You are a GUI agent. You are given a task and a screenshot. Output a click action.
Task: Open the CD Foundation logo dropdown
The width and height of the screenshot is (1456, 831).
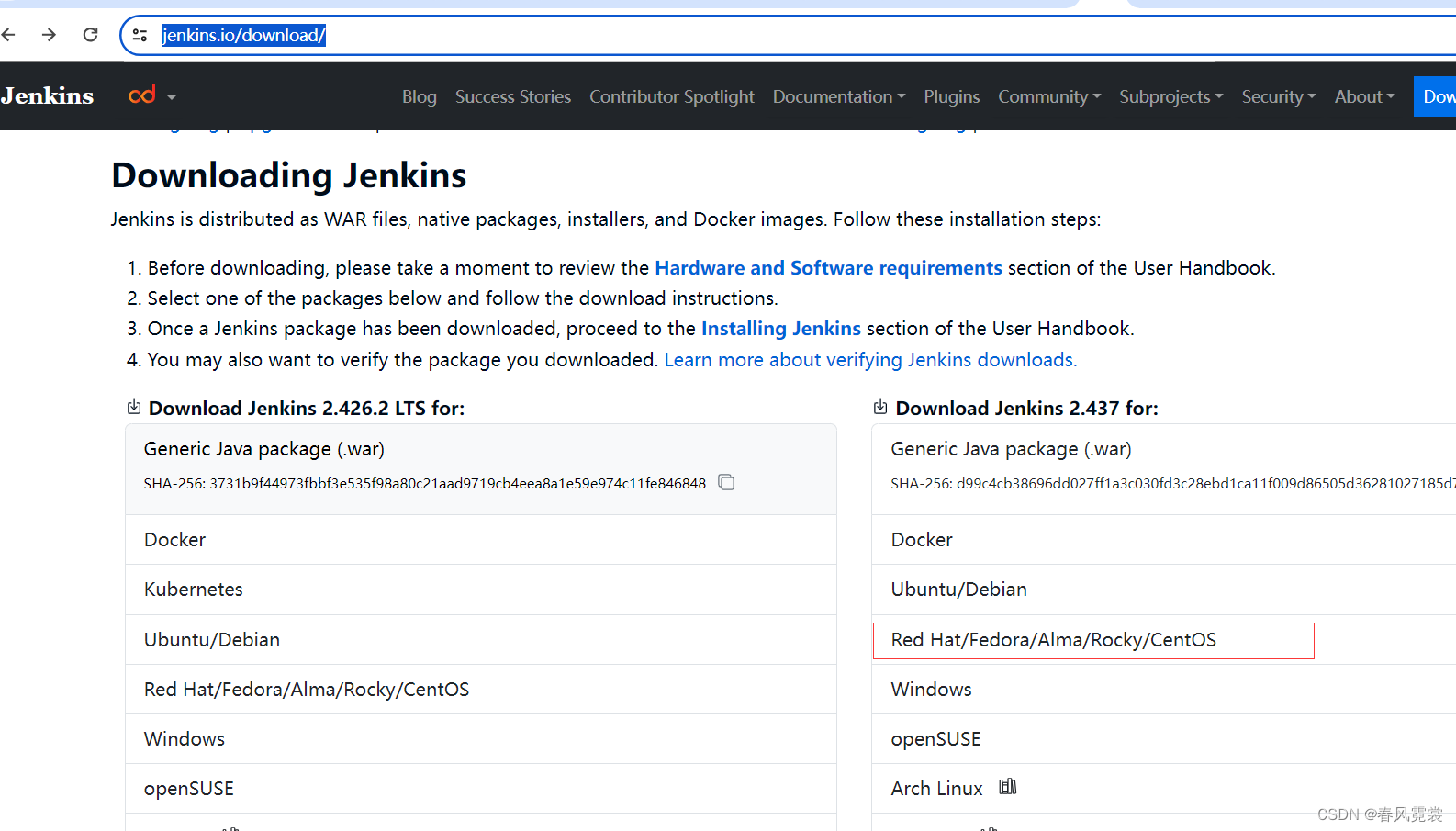[x=151, y=95]
